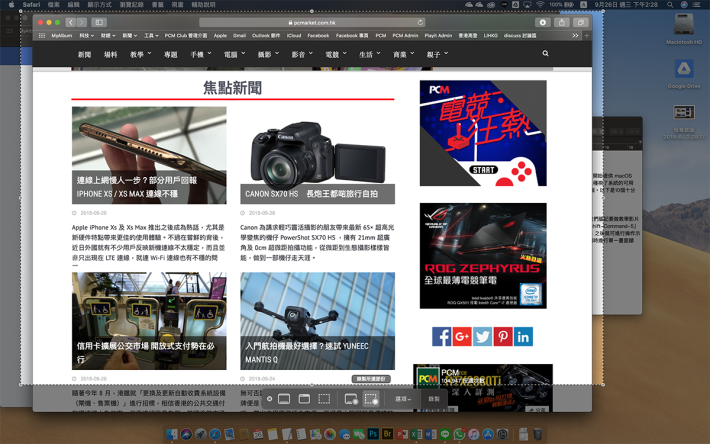The height and width of the screenshot is (444, 710).
Task: Expand the 工具 bookmarks folder
Action: 151,35
